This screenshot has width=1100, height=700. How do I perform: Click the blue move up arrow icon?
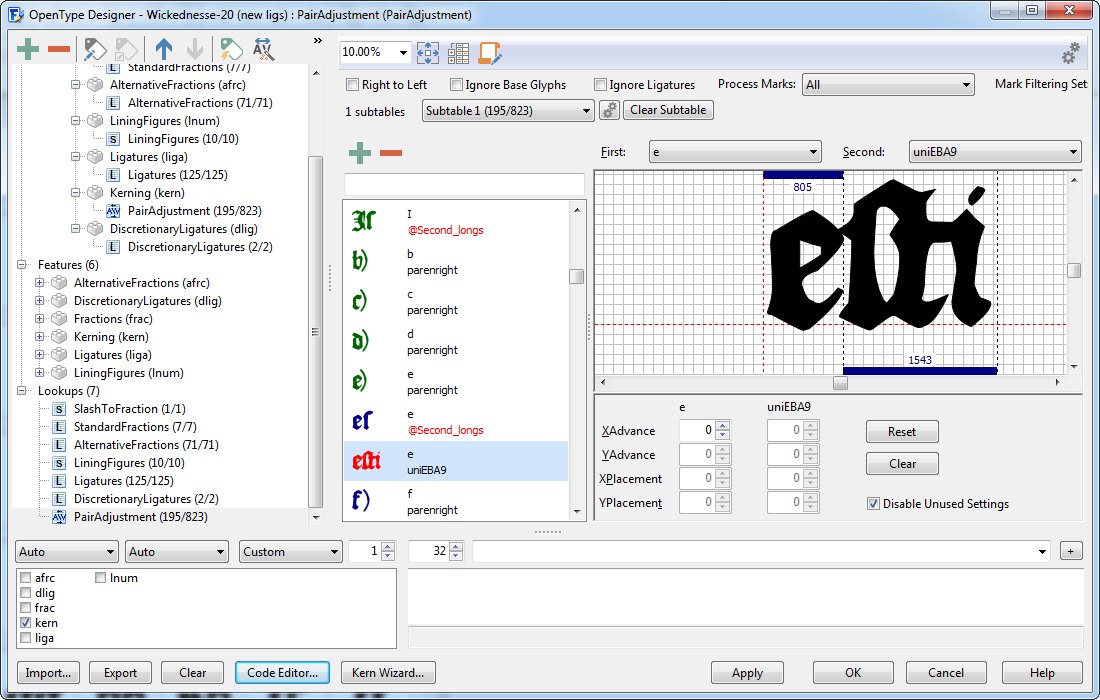(x=164, y=49)
